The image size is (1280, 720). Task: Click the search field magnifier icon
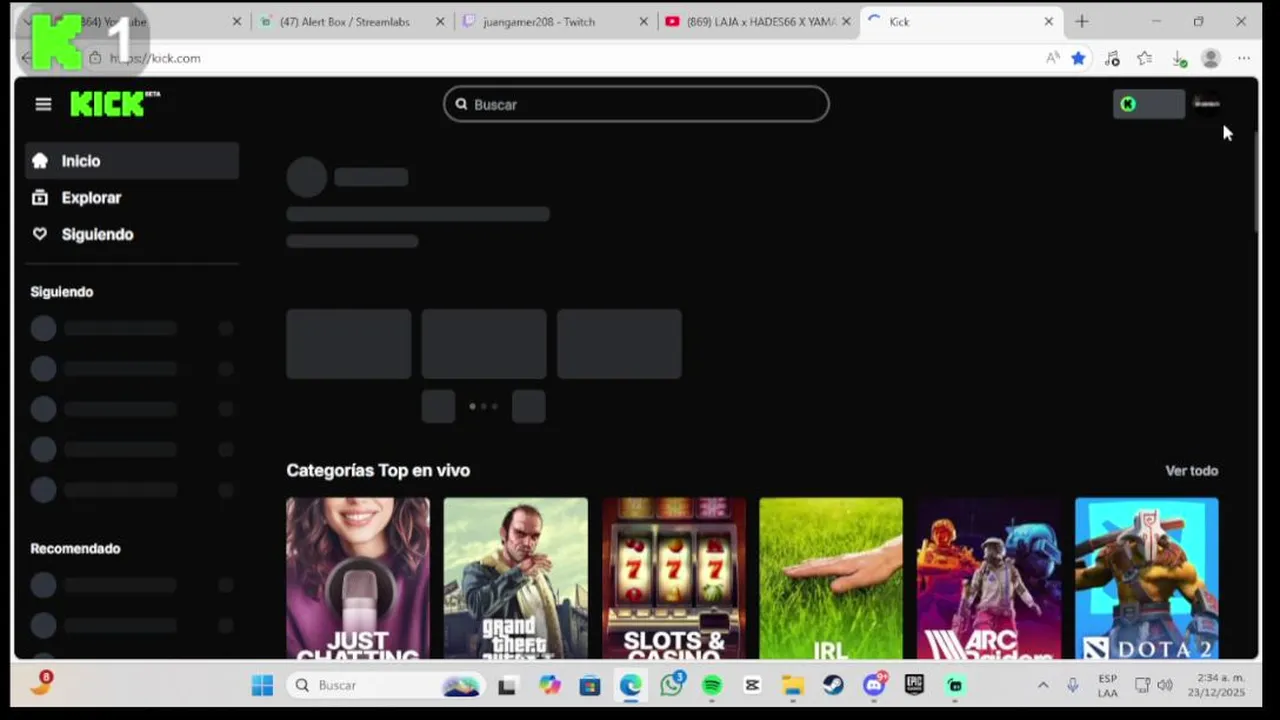click(x=461, y=104)
